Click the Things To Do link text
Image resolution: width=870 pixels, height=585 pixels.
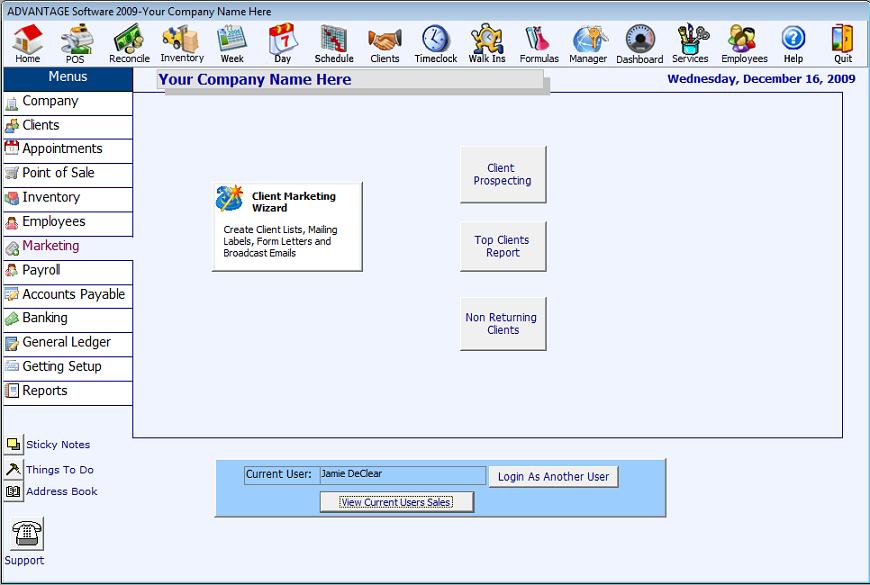(x=60, y=470)
